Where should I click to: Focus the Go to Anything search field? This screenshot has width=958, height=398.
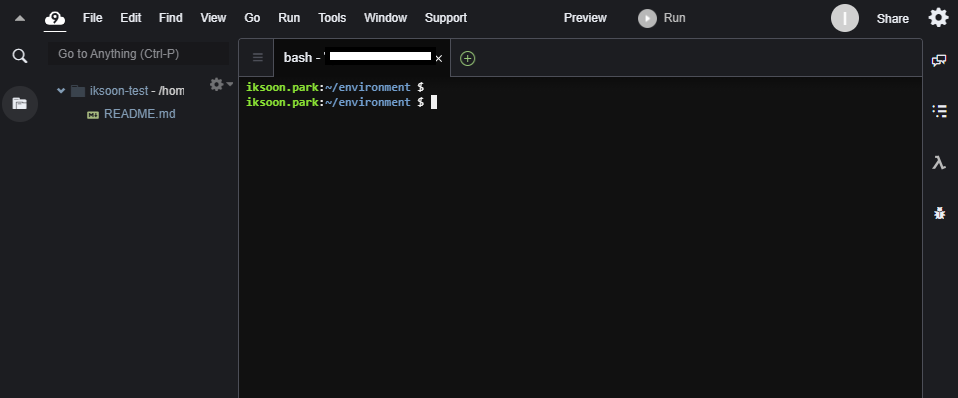[x=139, y=54]
